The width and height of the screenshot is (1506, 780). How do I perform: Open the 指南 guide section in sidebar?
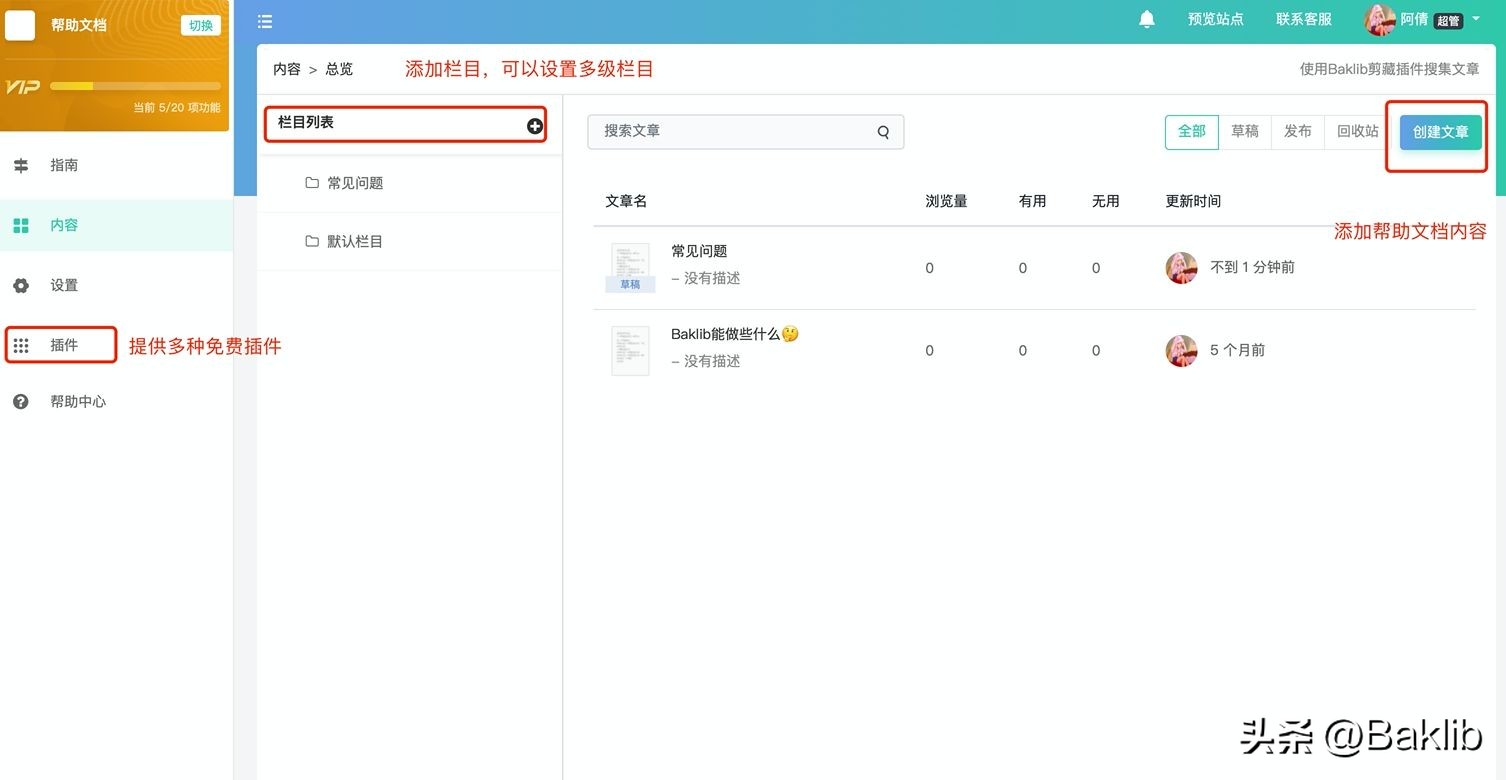click(x=63, y=165)
